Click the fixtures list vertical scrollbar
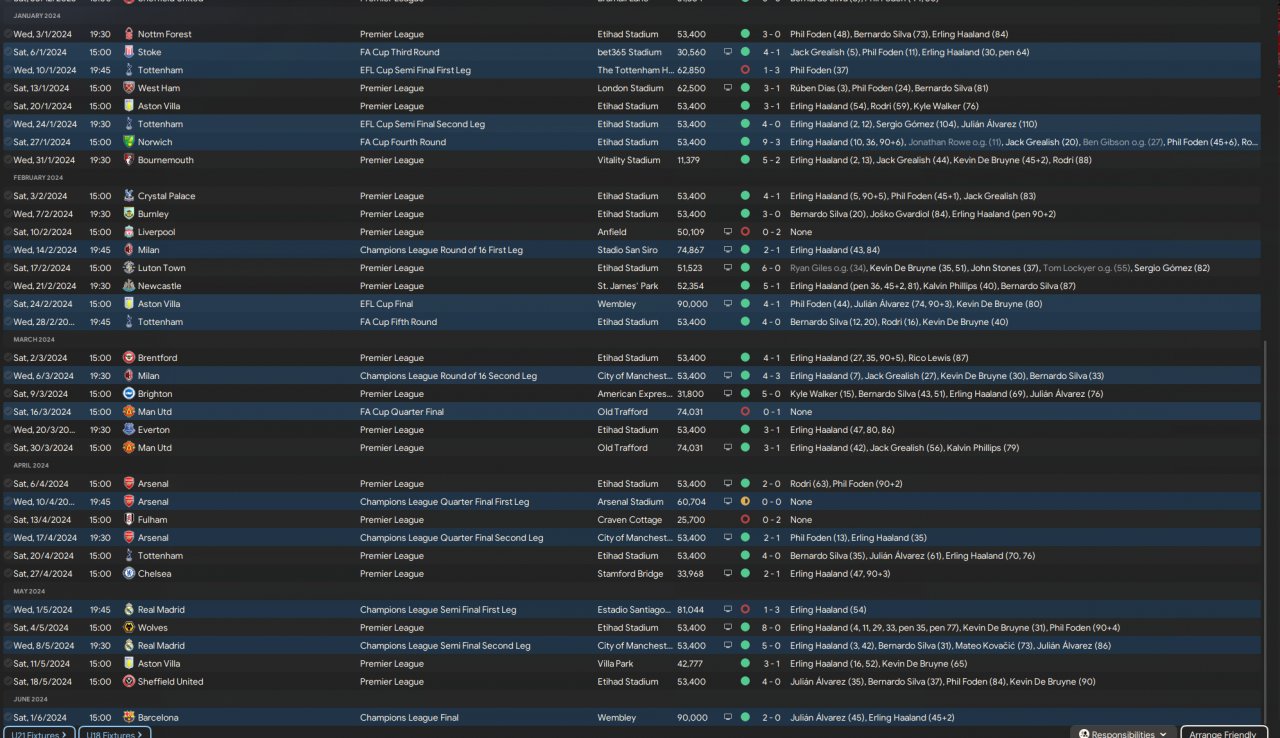The image size is (1280, 738). point(1265,535)
